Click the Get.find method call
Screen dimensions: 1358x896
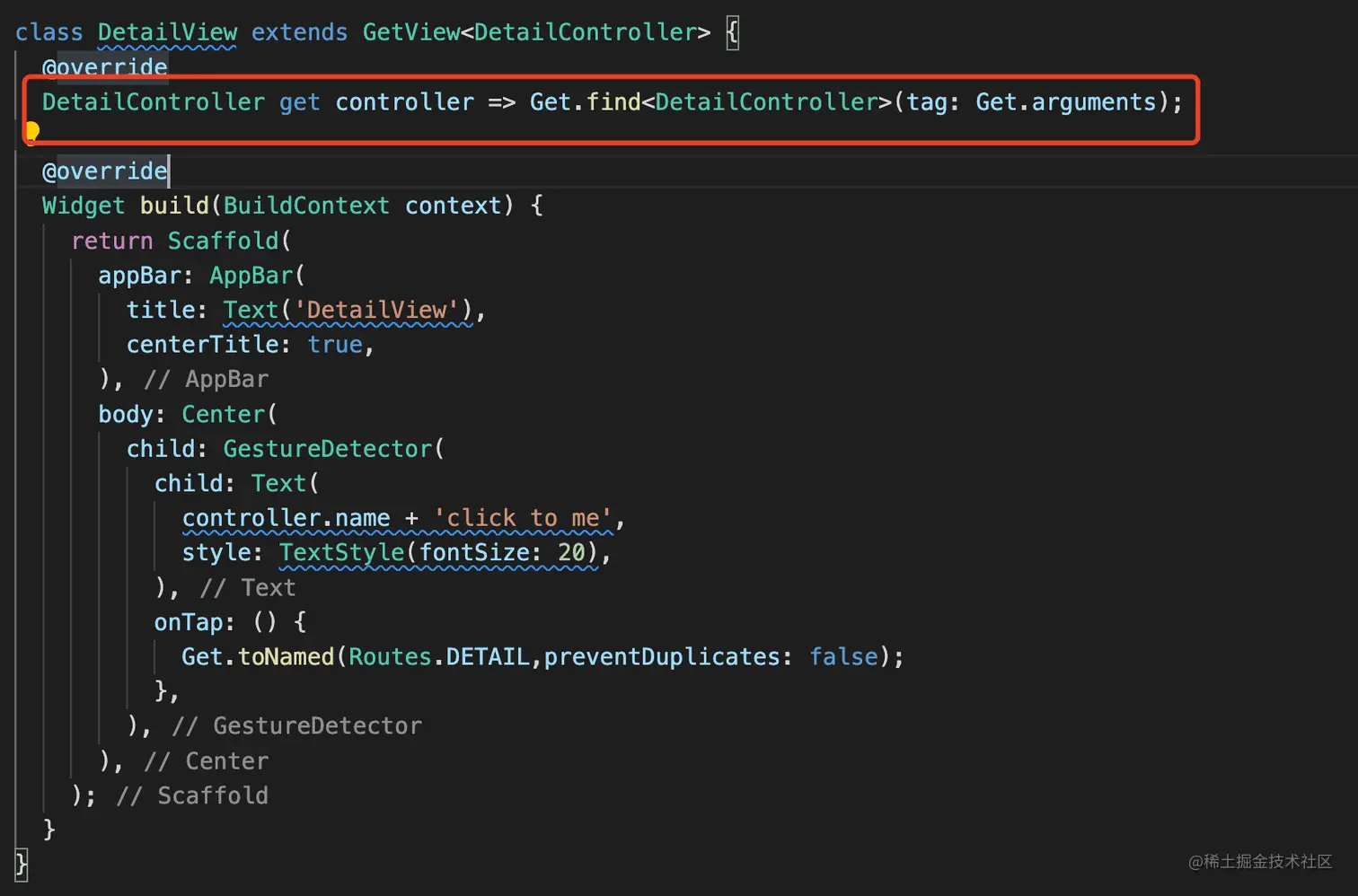tap(613, 102)
